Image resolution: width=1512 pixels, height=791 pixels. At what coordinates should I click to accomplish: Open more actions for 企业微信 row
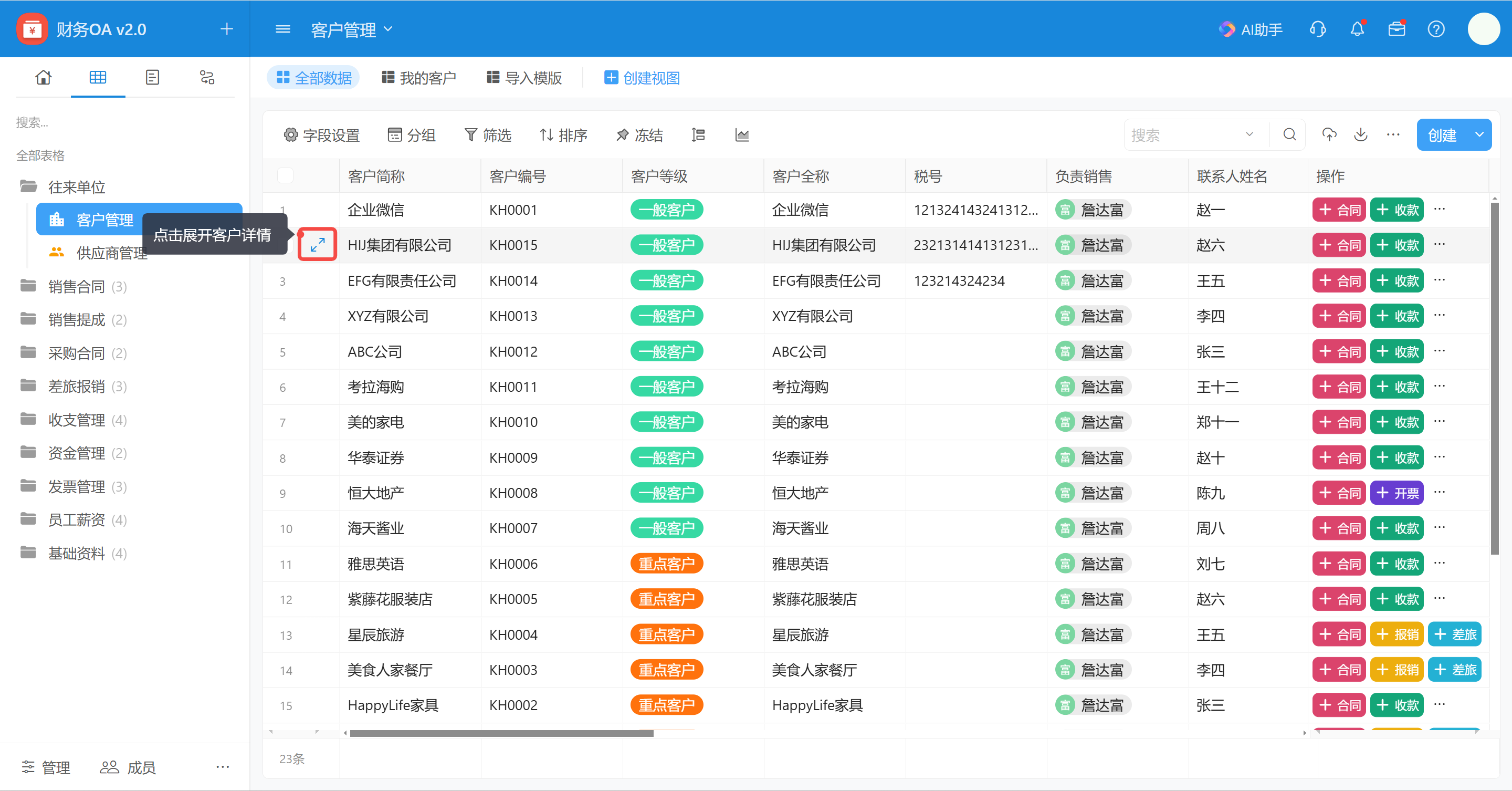coord(1439,209)
